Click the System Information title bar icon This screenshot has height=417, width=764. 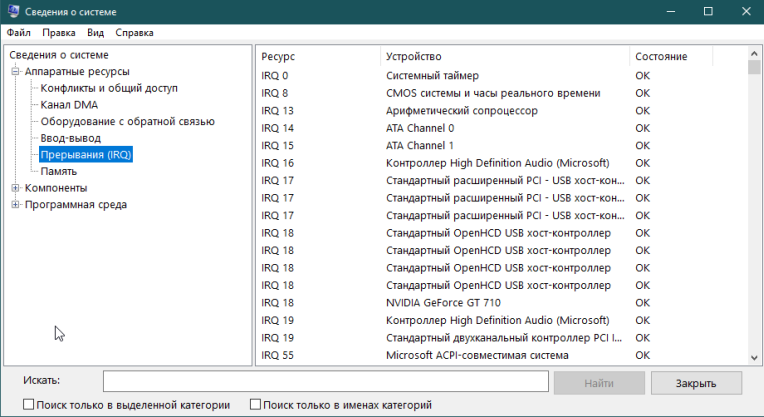(x=13, y=11)
